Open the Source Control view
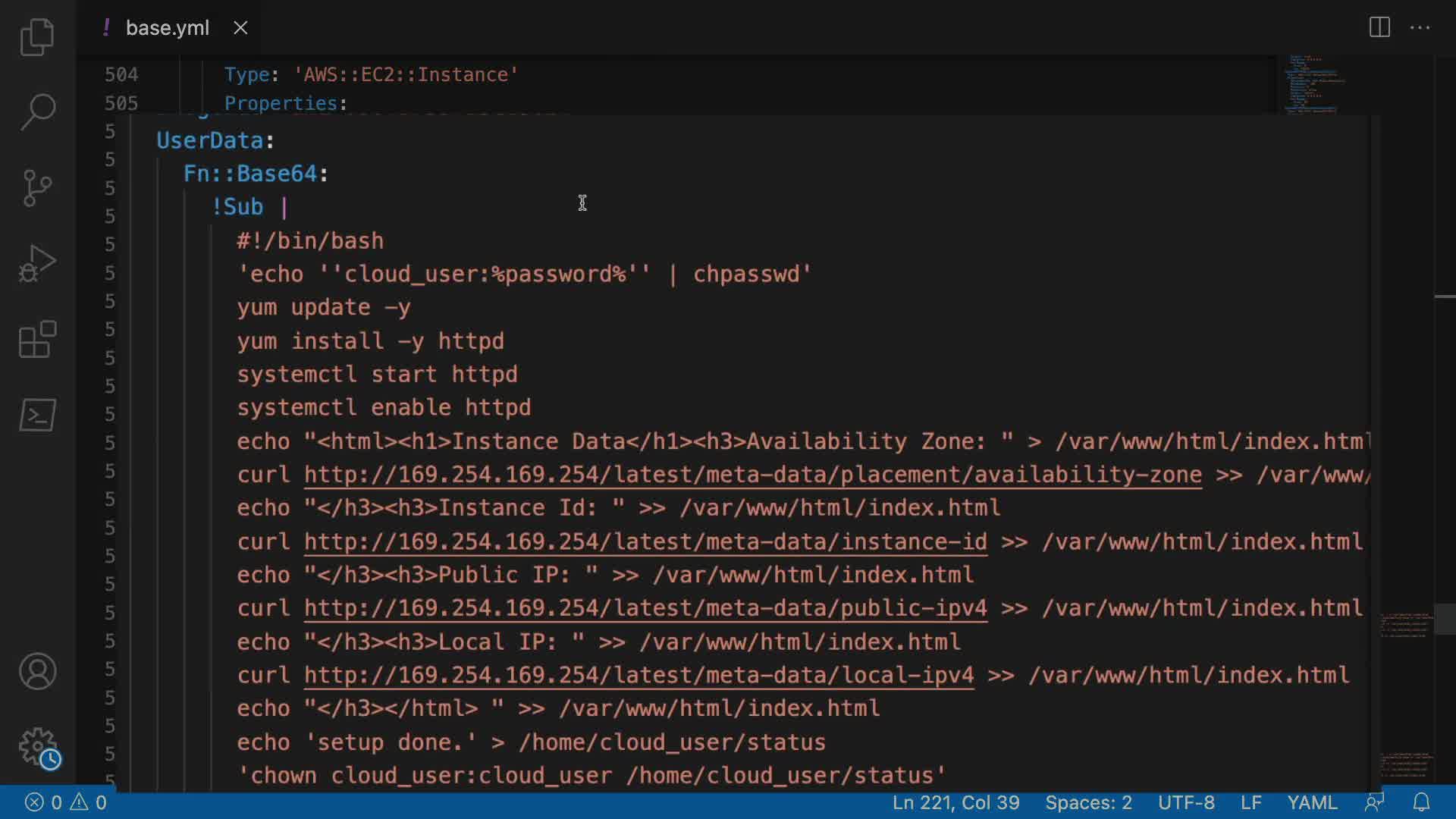This screenshot has height=819, width=1456. tap(37, 187)
